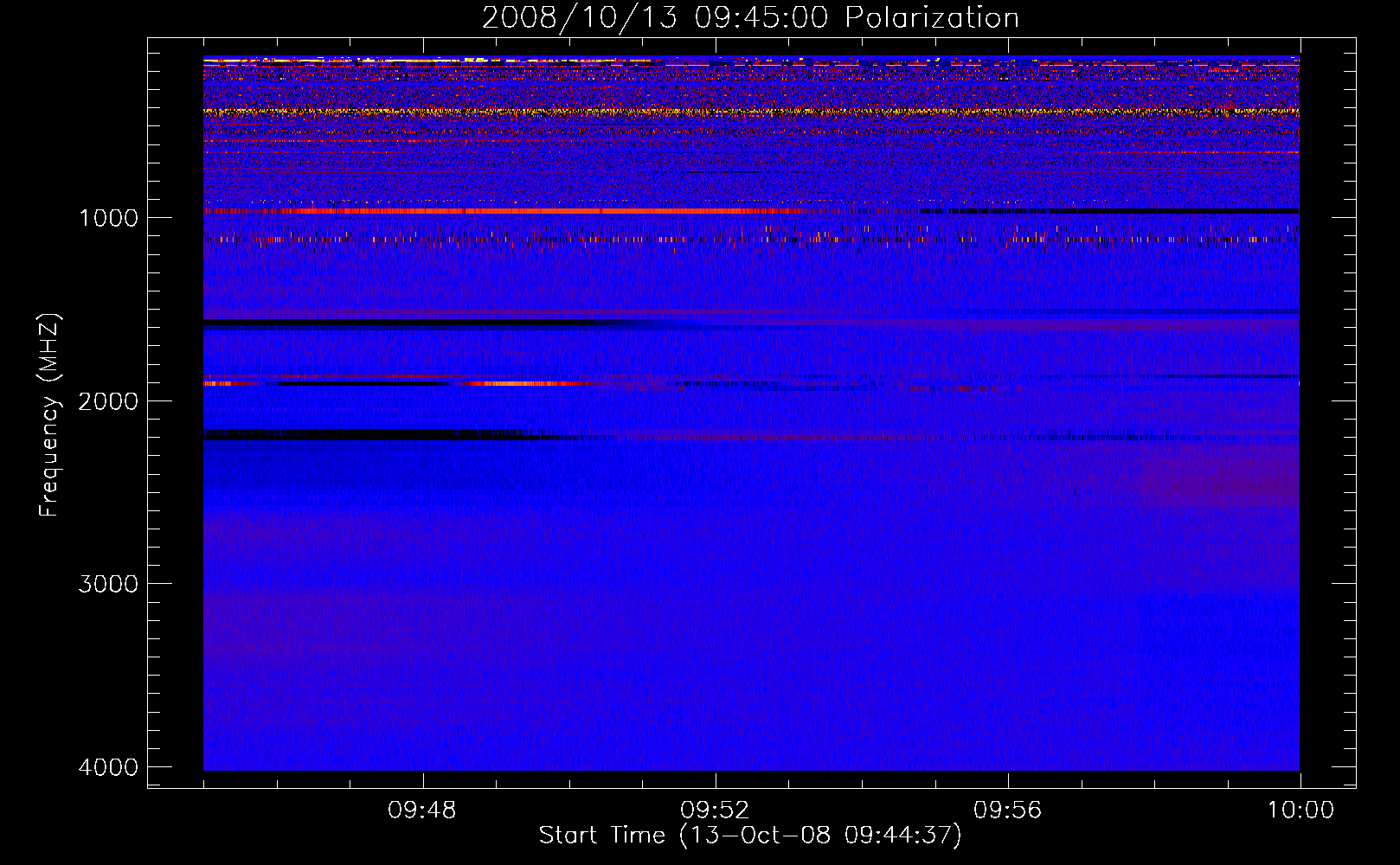This screenshot has width=1400, height=865.
Task: Click the 'Frequency (MHZ)' axis label
Action: 49,415
